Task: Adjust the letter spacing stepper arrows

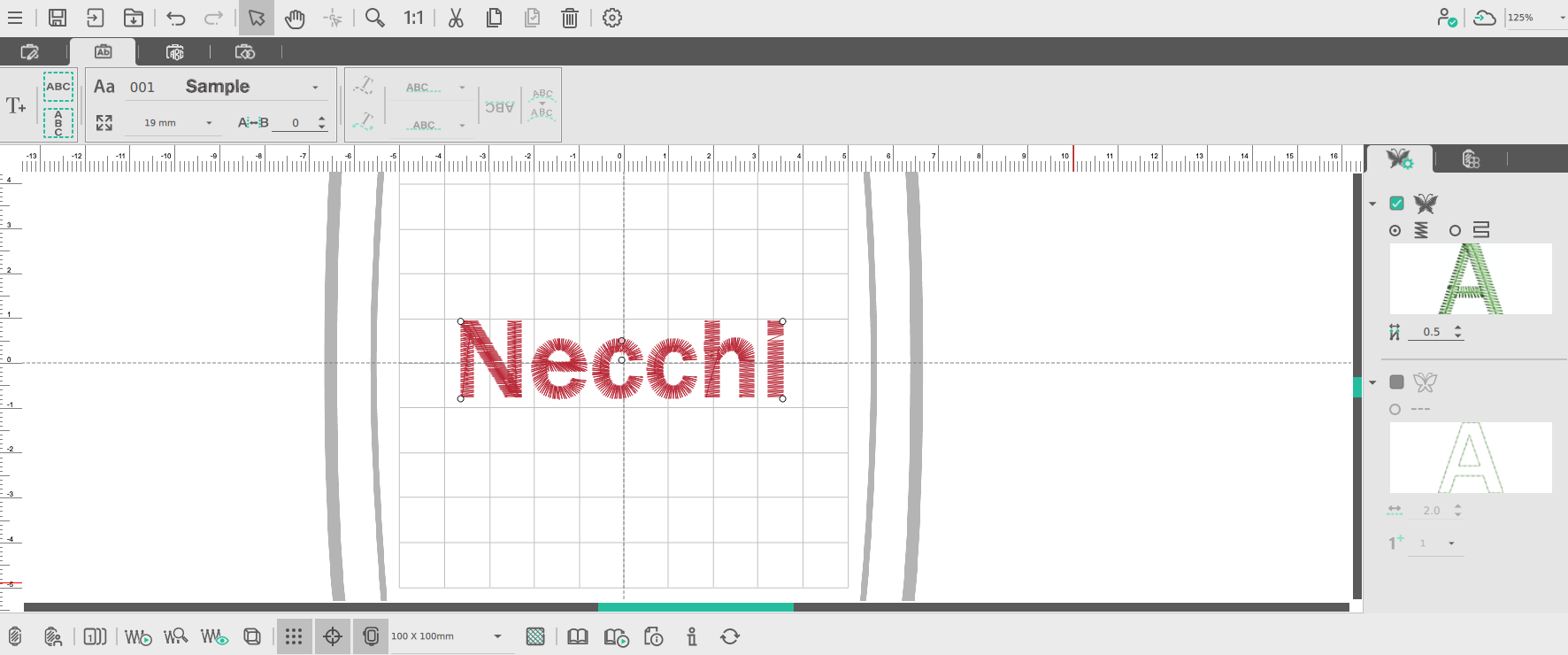Action: [x=322, y=123]
